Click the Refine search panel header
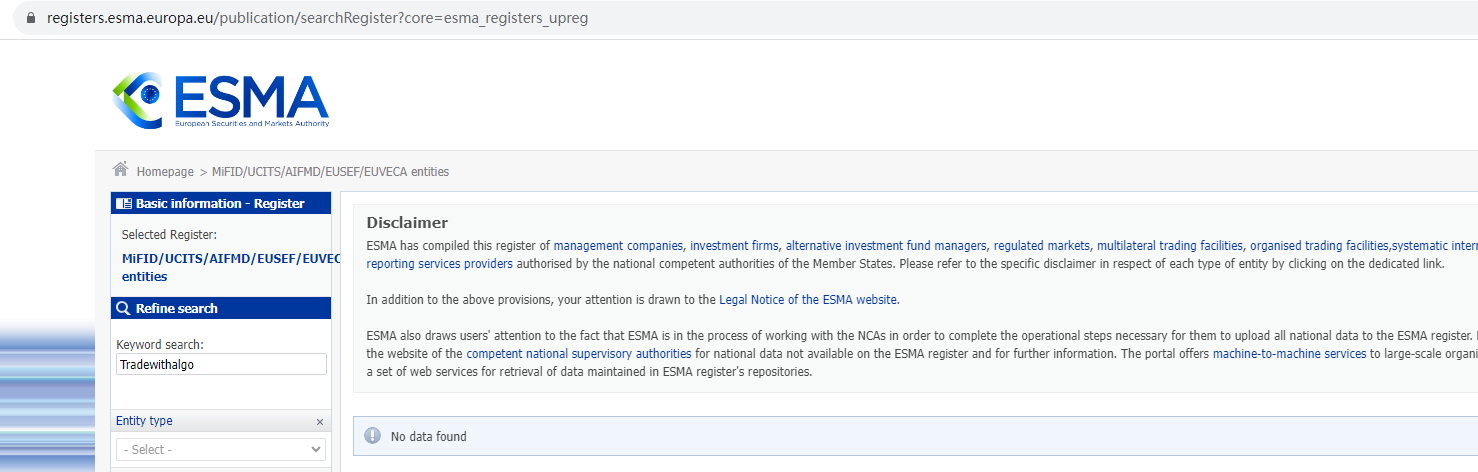This screenshot has height=472, width=1478. coord(220,308)
